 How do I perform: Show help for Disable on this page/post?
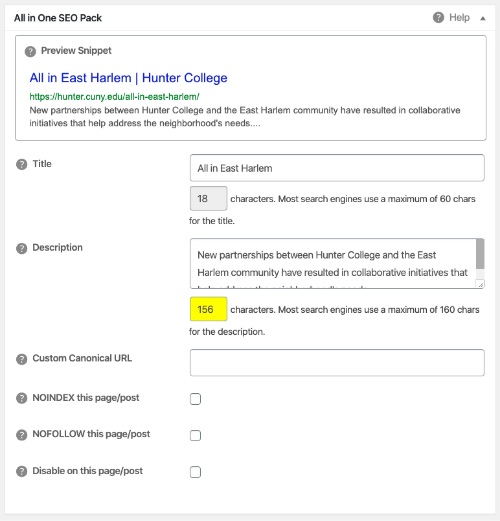click(22, 471)
